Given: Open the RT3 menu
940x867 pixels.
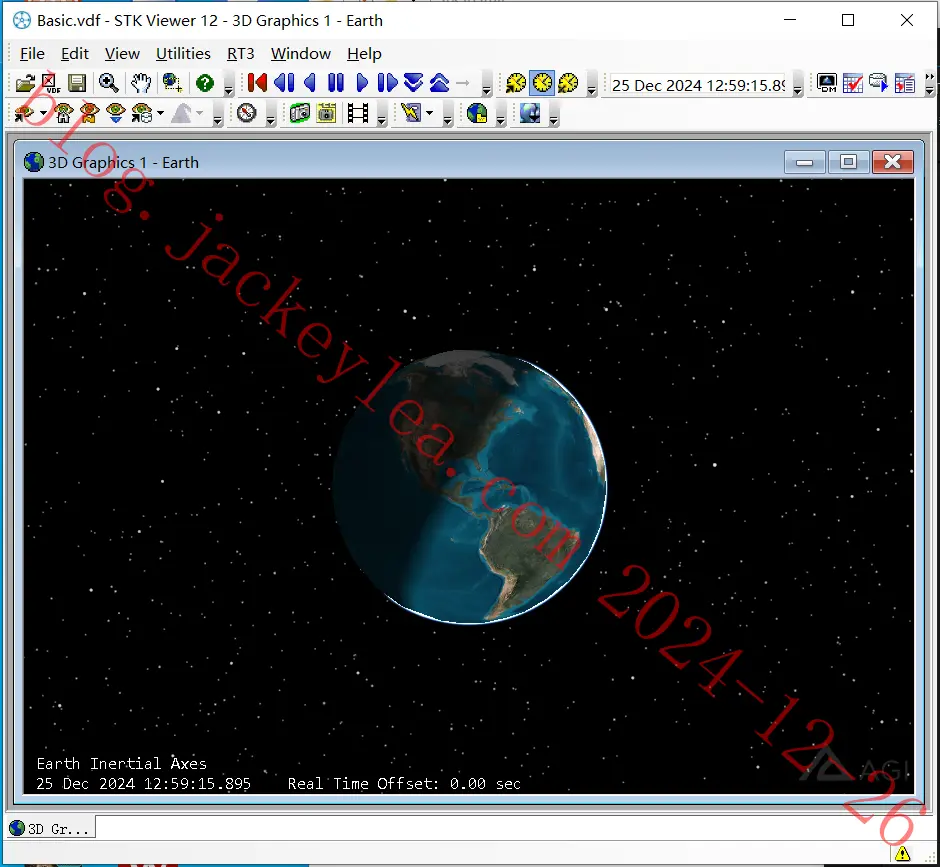Looking at the screenshot, I should pos(240,53).
